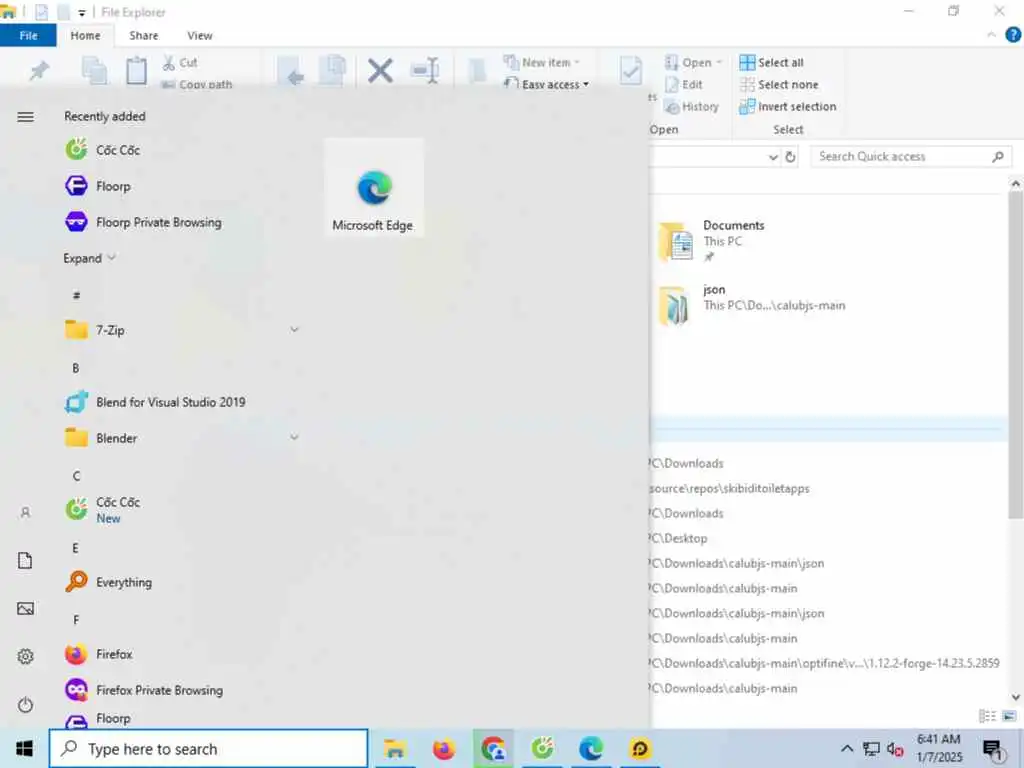
Task: Select the json folder in Quick access
Action: pos(751,305)
